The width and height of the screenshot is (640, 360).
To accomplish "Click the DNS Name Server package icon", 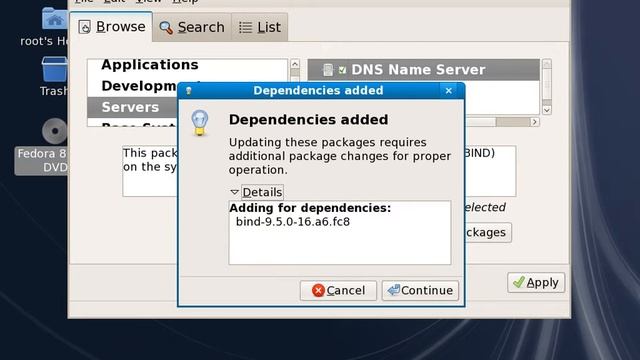I will pyautogui.click(x=328, y=70).
